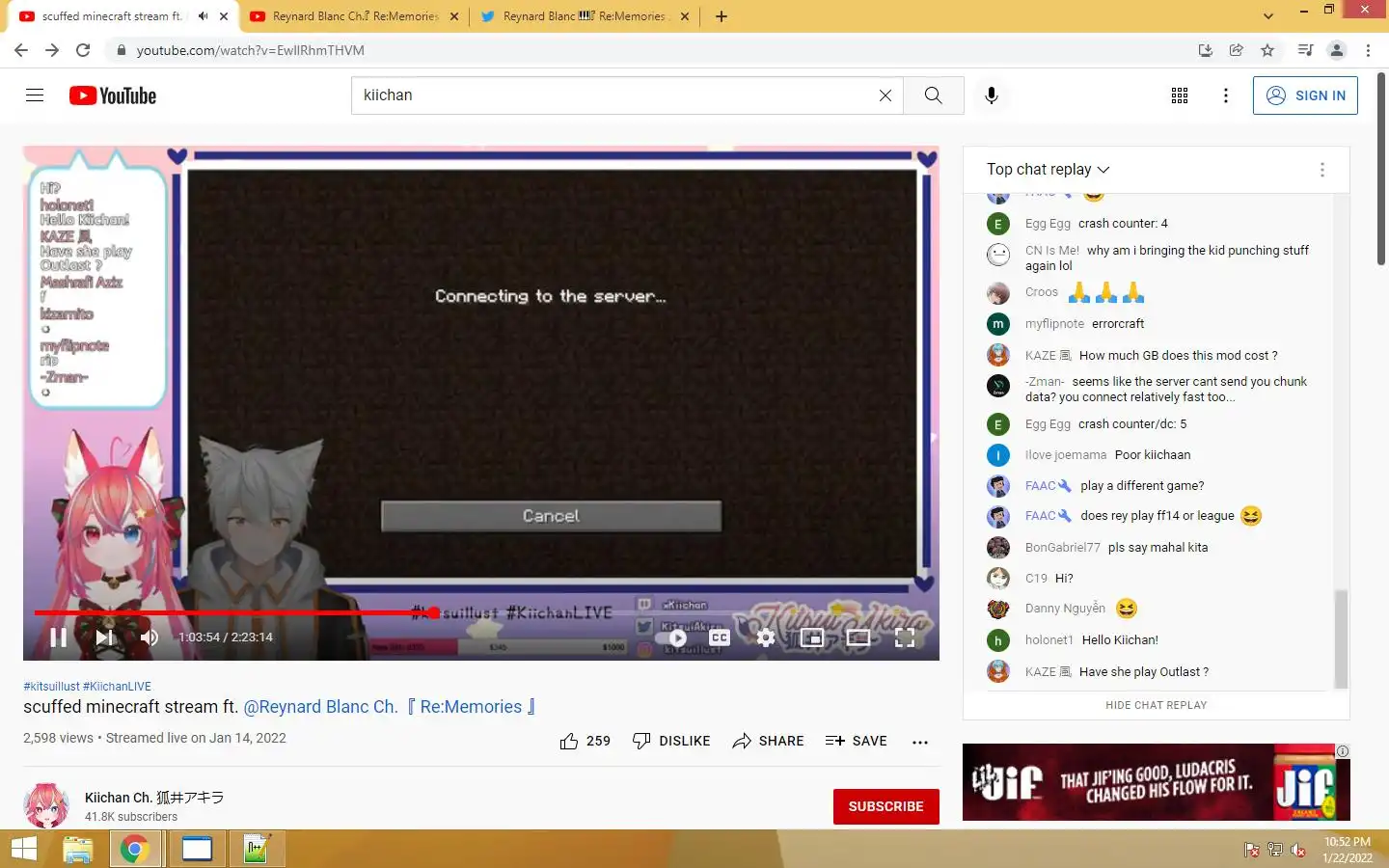Start voice search with microphone

tap(992, 95)
